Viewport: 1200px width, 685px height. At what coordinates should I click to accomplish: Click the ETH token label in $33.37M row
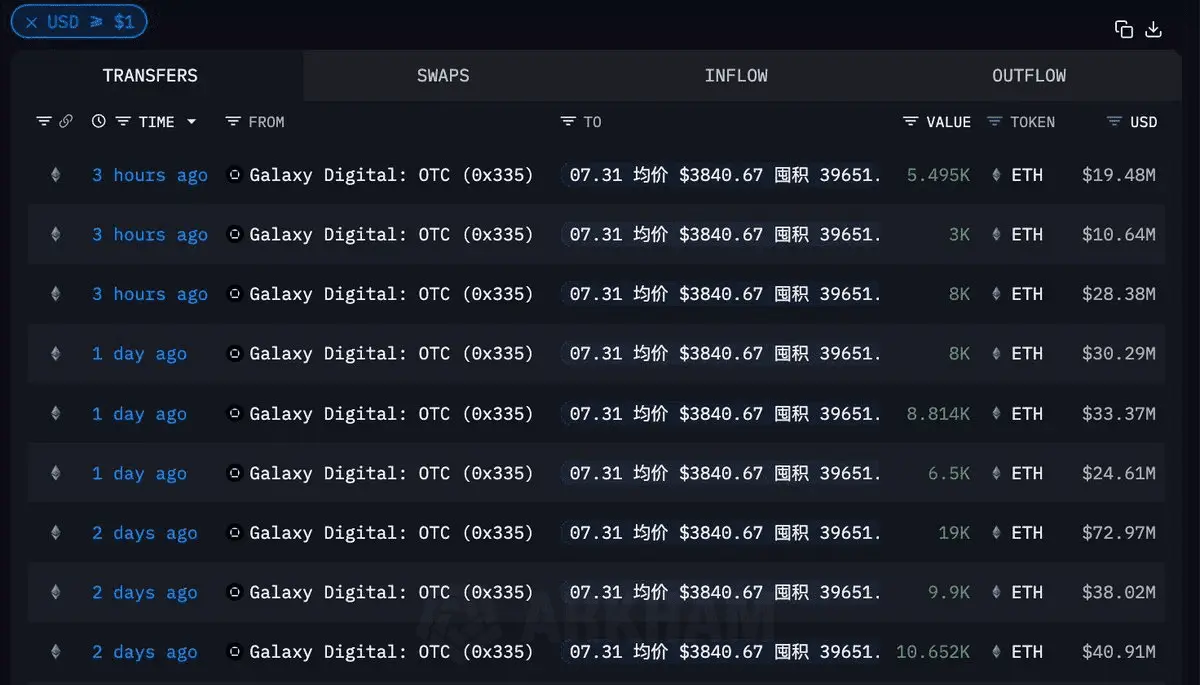(1027, 413)
